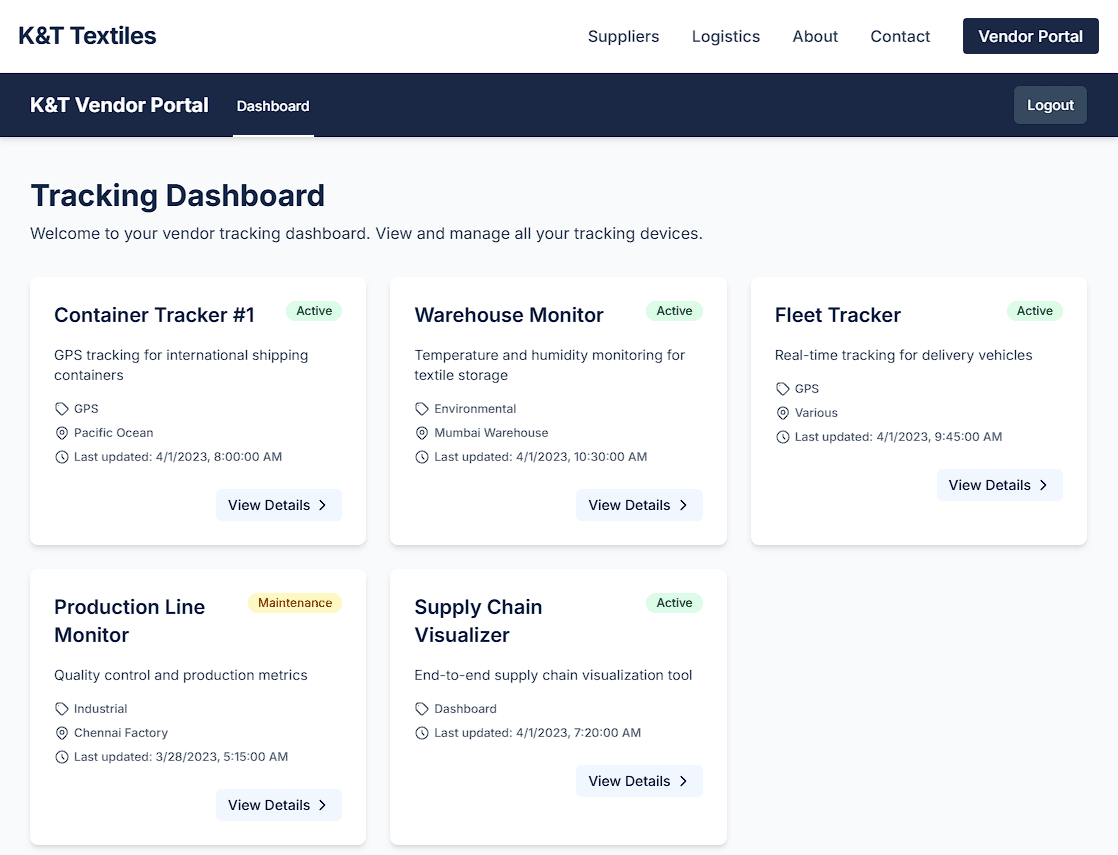Click the location pin icon beside Pacific Ocean
Viewport: 1118px width, 855px height.
pyautogui.click(x=60, y=433)
